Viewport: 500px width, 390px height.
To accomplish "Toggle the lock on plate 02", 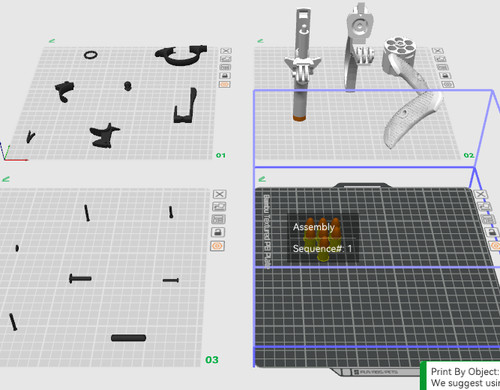I will (x=446, y=76).
